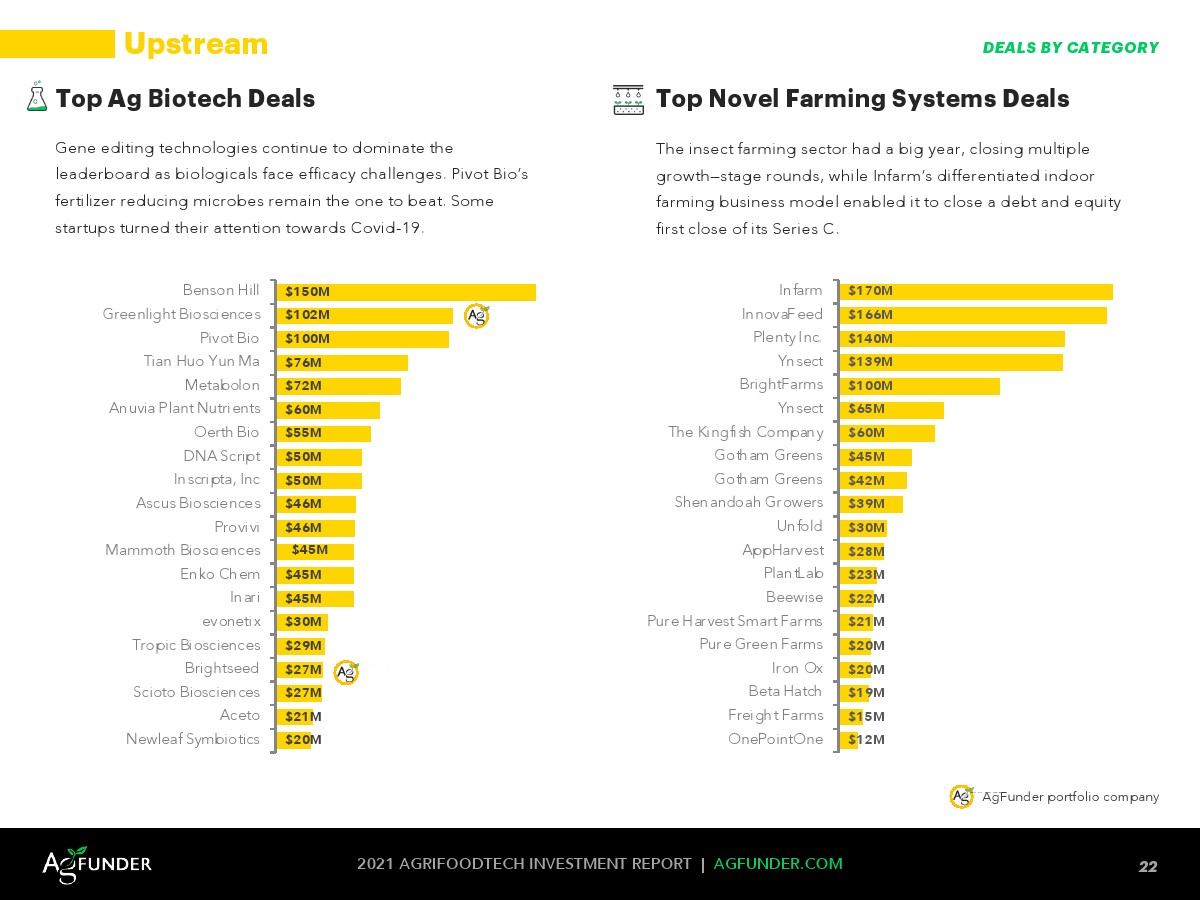Open the AGFUNDER.COM link
Screen dimensions: 1200x900
(x=778, y=864)
